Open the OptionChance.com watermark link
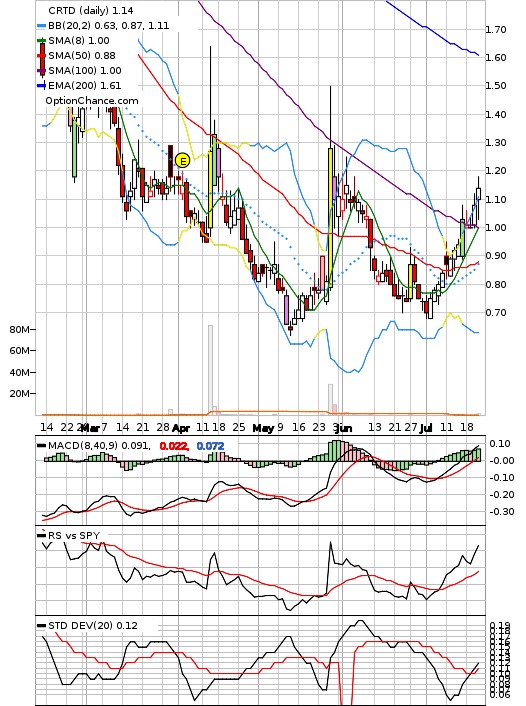Screen dimensions: 526x706 92,100
